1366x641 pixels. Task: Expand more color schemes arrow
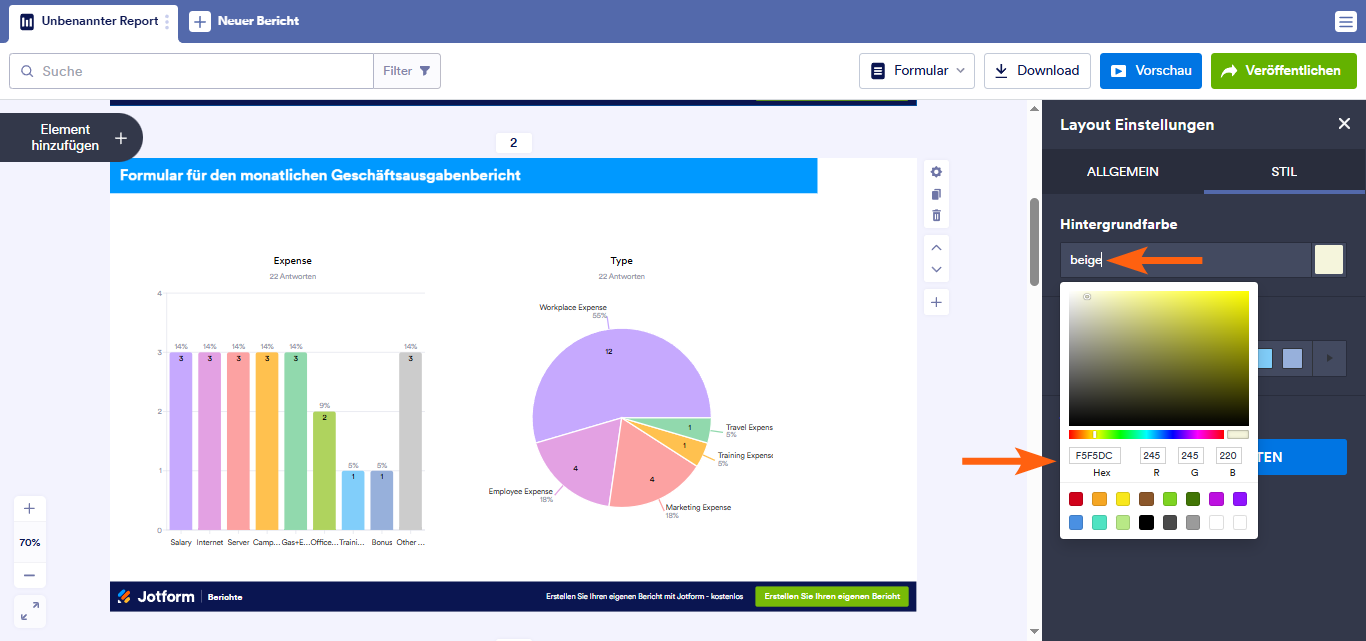coord(1329,358)
